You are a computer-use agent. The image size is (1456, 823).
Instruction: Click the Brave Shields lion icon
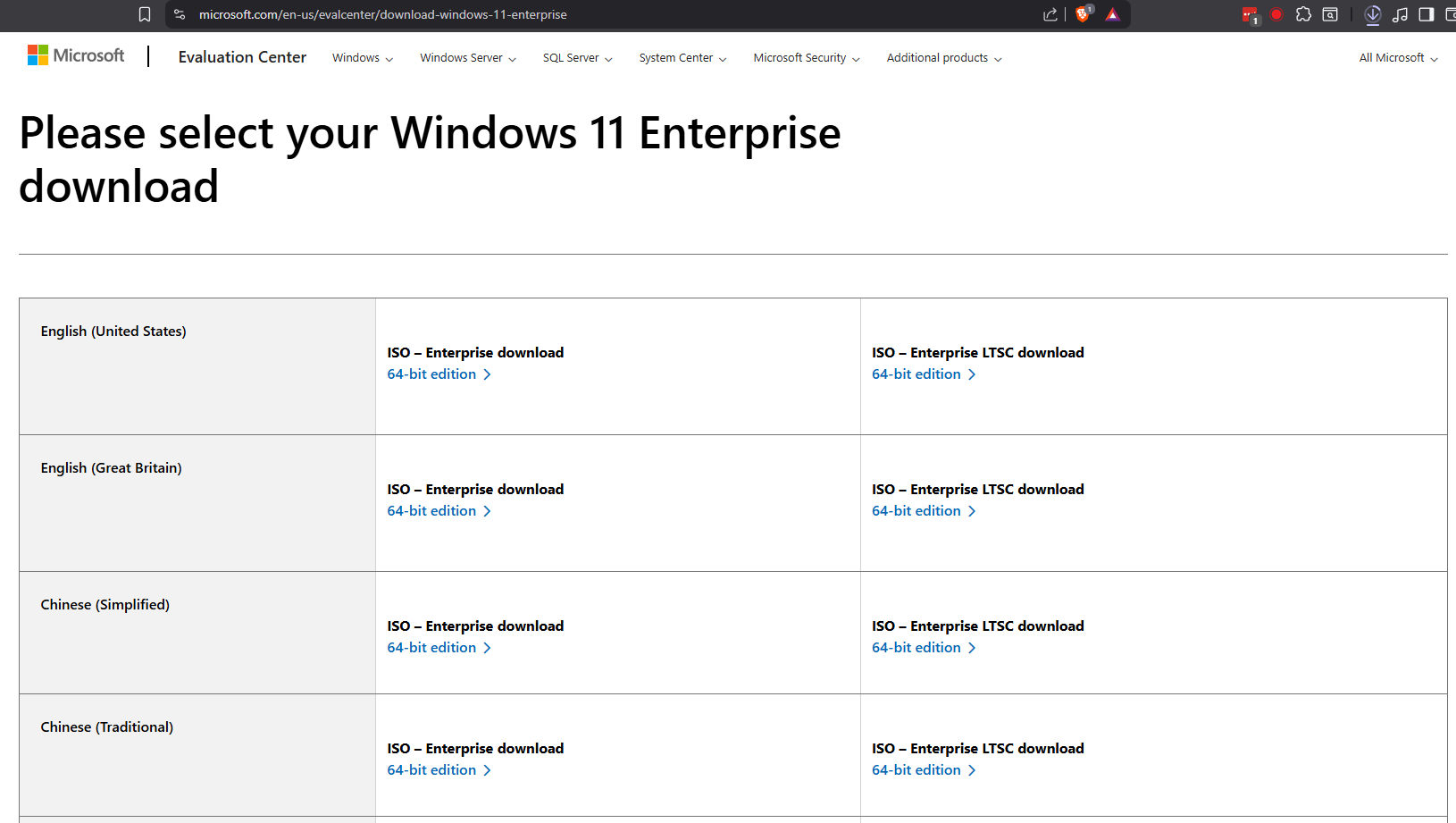click(x=1083, y=14)
